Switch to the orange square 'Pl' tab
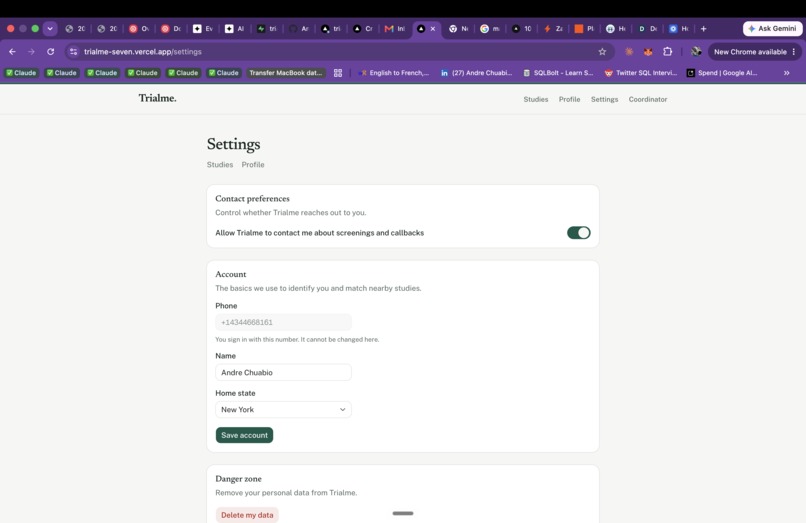The width and height of the screenshot is (806, 523). (x=584, y=29)
